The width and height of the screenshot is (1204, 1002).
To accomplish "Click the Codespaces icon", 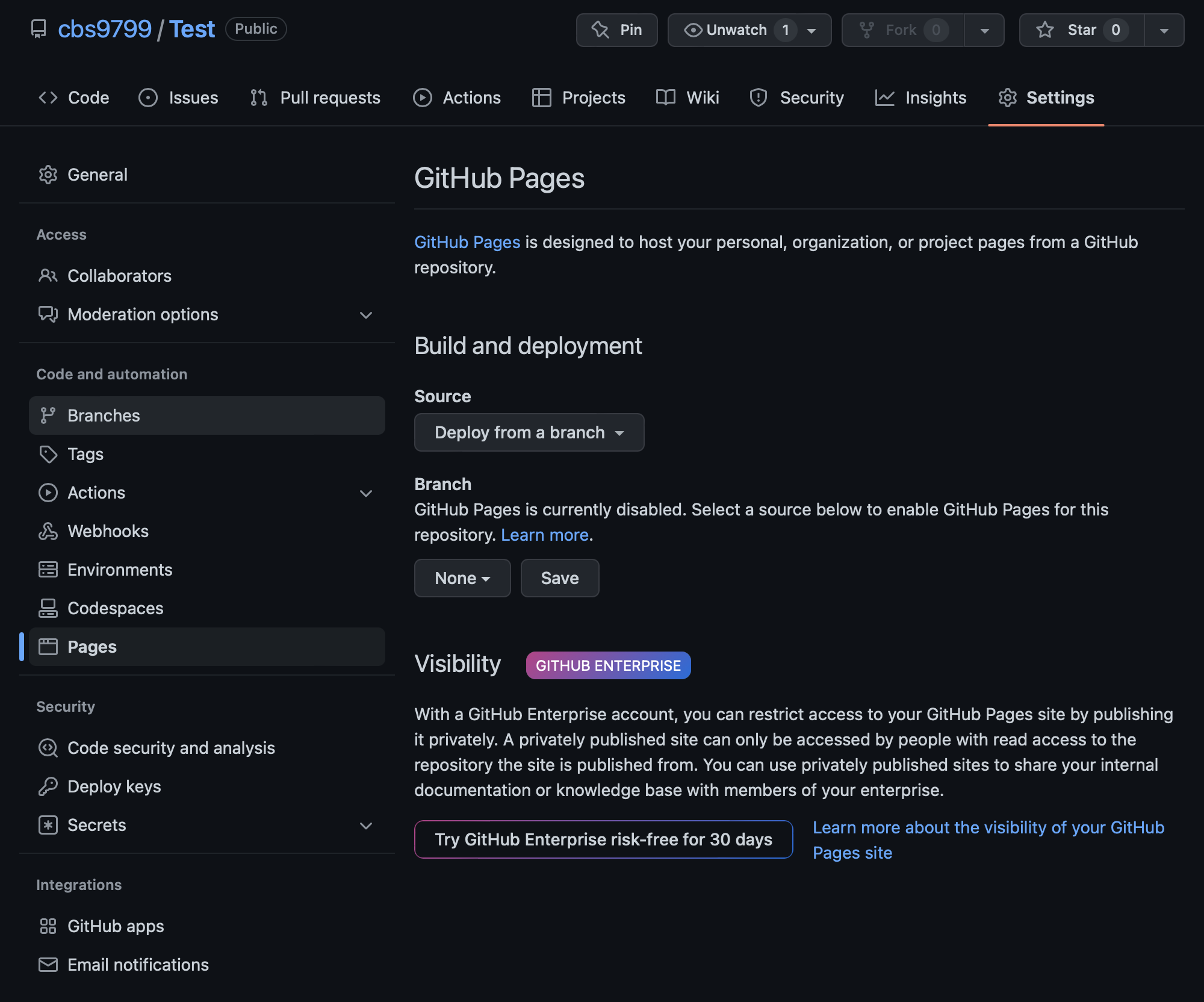I will [x=48, y=608].
